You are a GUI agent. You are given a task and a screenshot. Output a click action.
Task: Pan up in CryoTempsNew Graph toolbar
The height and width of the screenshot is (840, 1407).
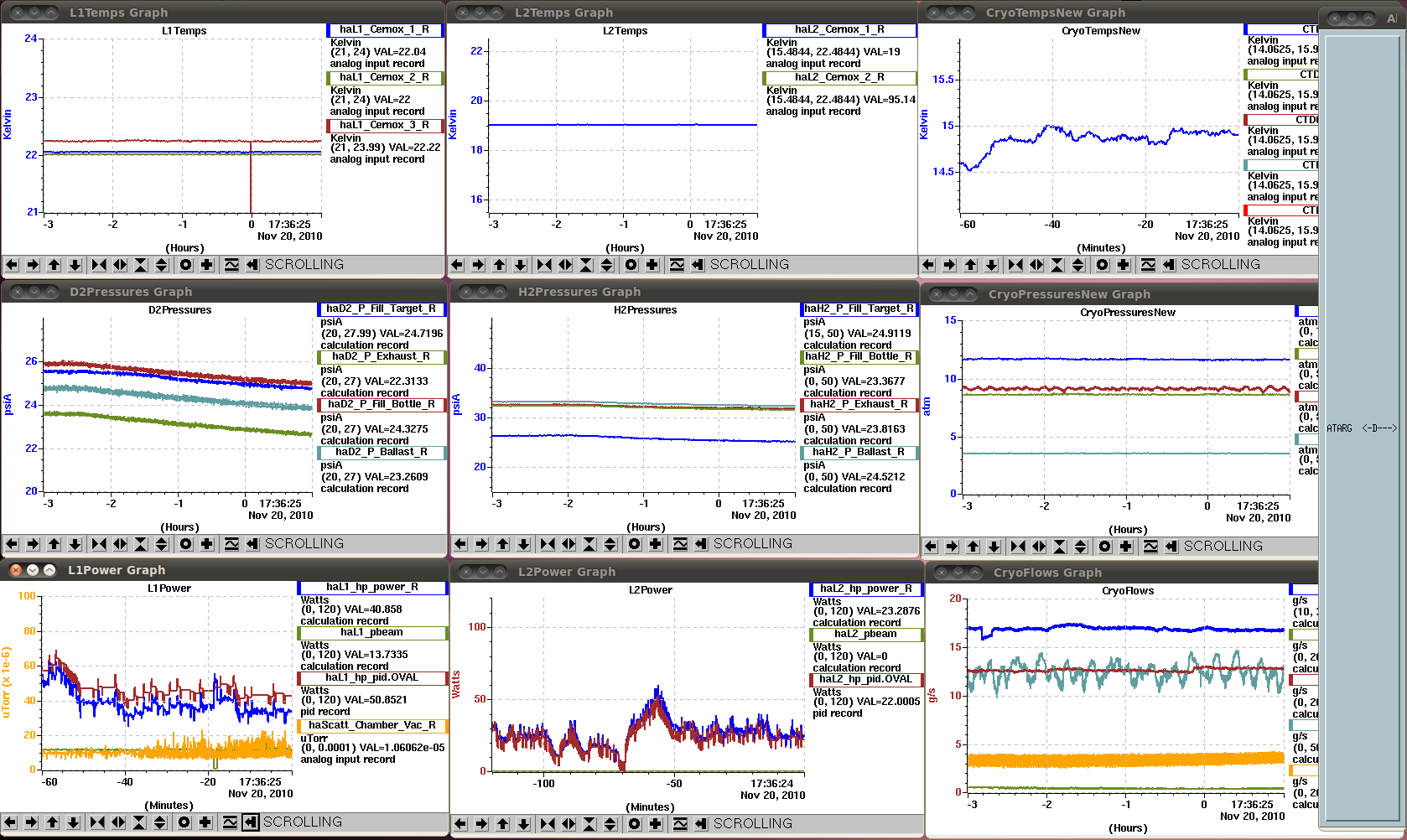970,265
